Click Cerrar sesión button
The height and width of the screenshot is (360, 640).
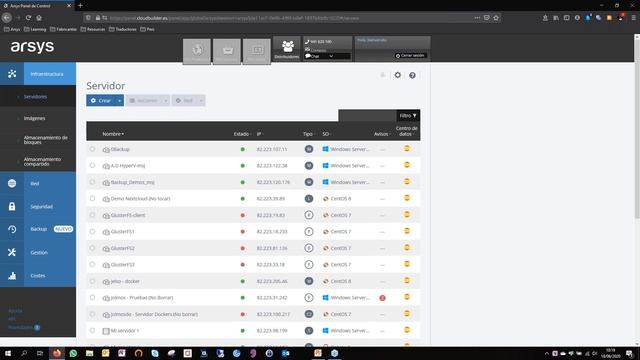click(x=411, y=56)
